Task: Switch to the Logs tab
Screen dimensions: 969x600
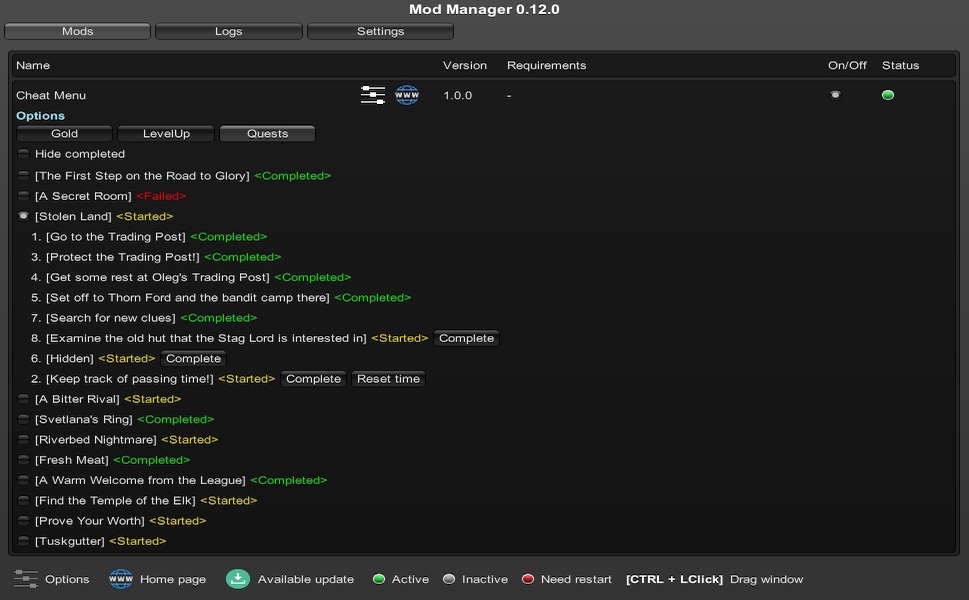Action: point(228,31)
